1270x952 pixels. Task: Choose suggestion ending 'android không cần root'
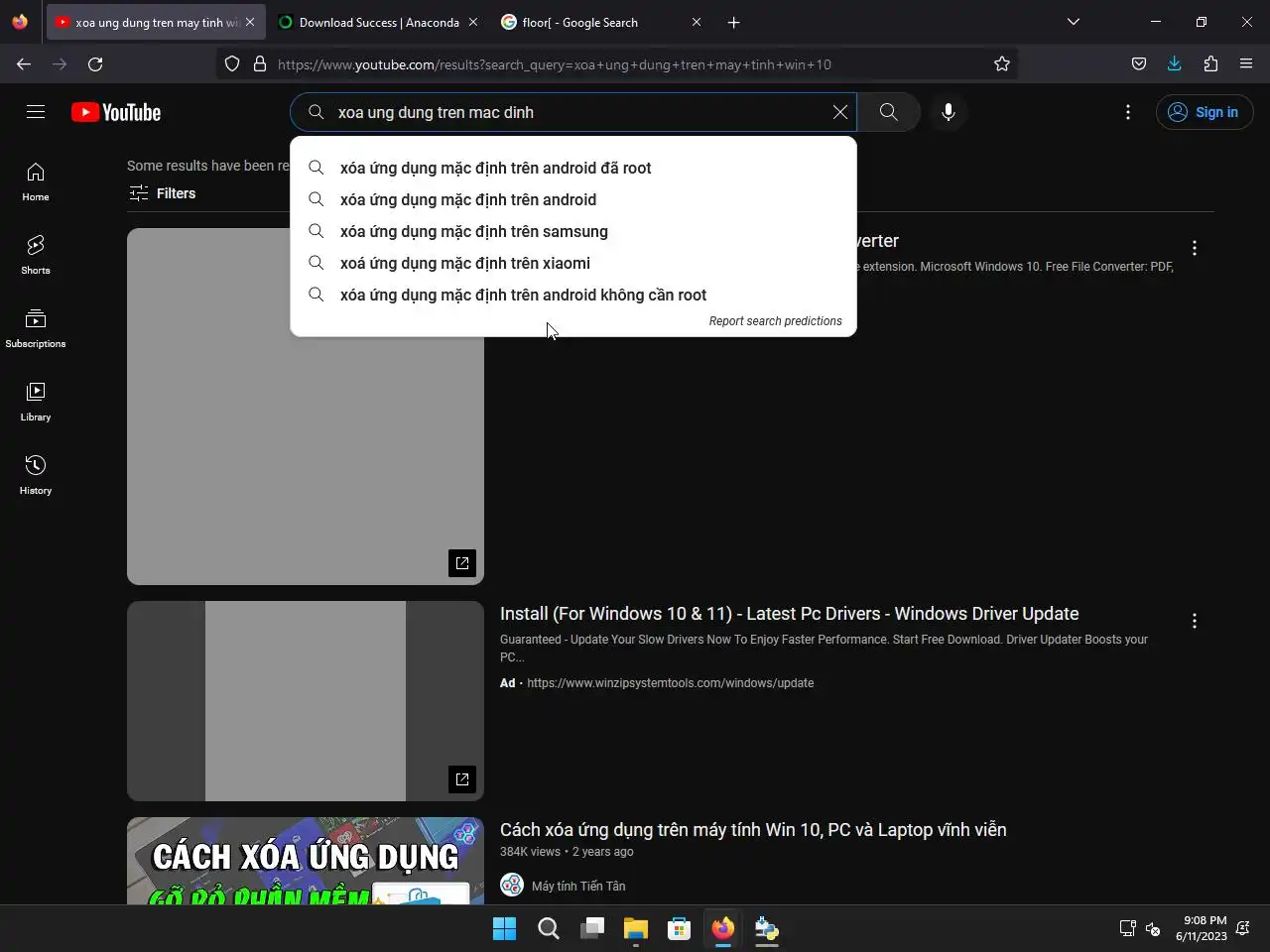pyautogui.click(x=573, y=295)
